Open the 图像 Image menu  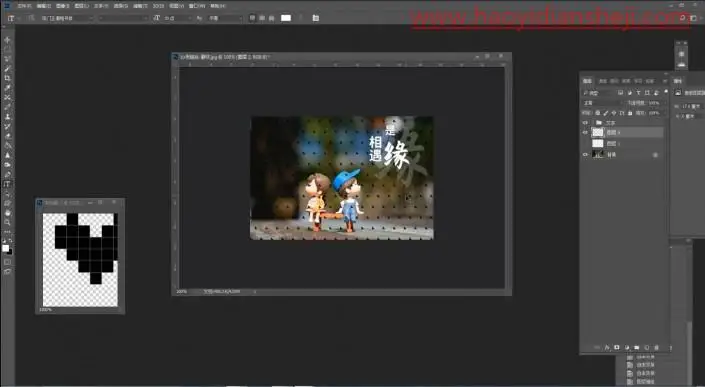point(62,6)
